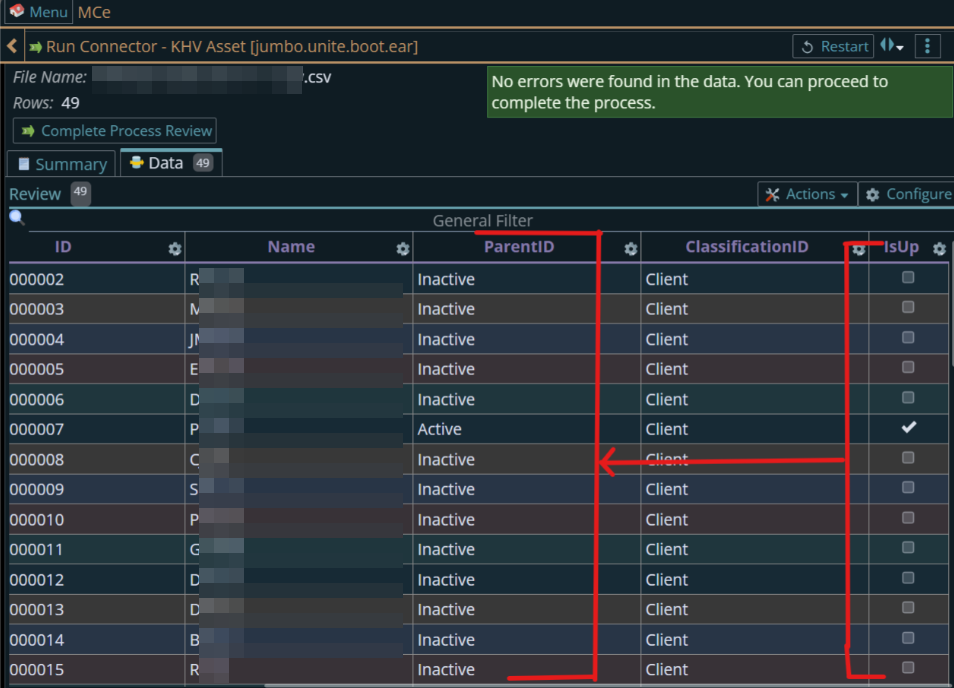
Task: Click the MCe label in top bar
Action: (94, 12)
